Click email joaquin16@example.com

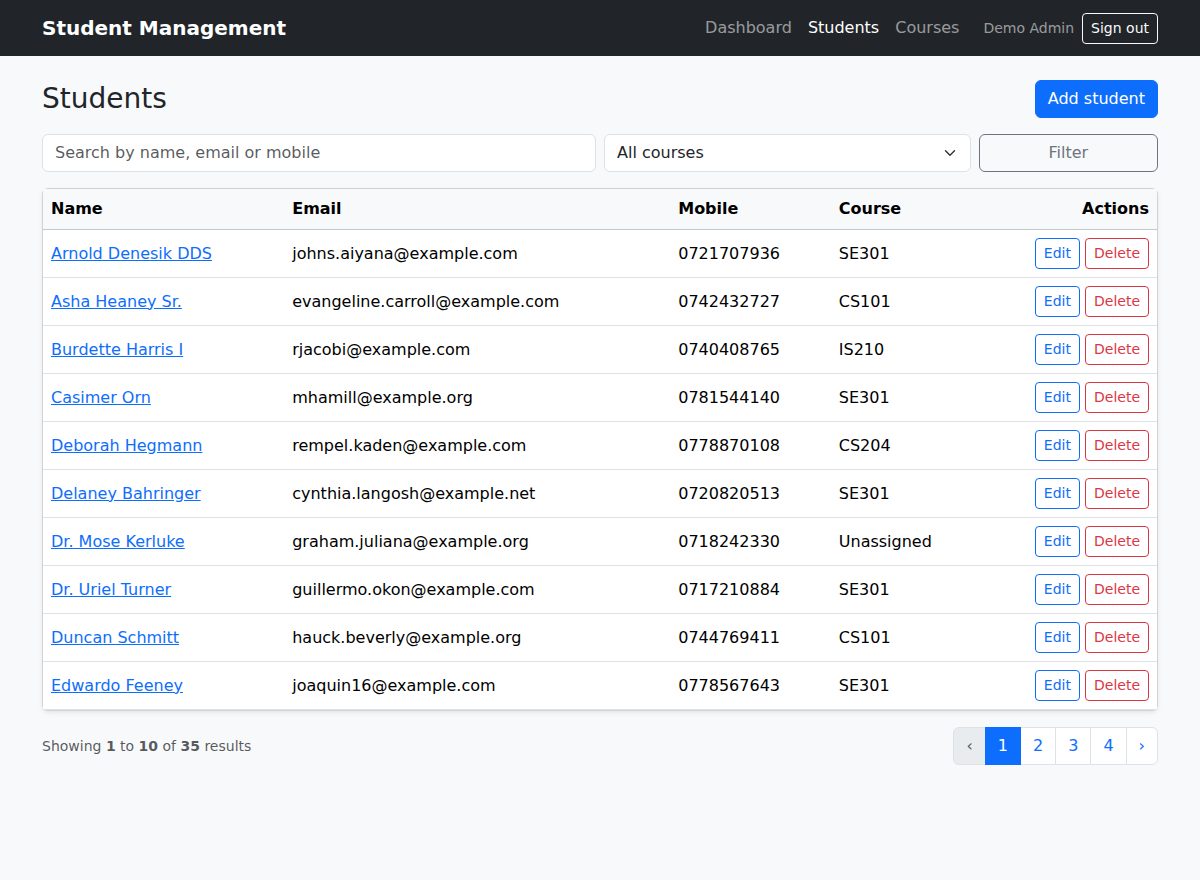(394, 686)
